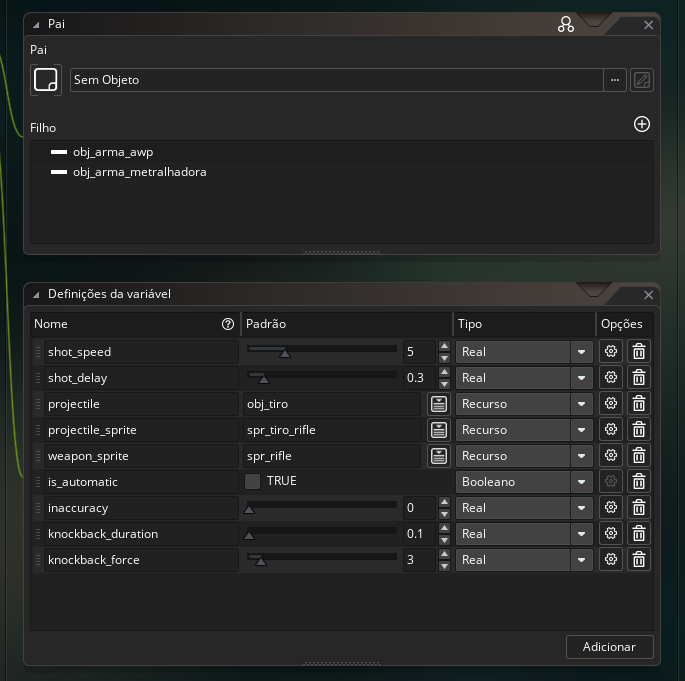This screenshot has height=681, width=685.
Task: Open the resource picker for weapon_sprite
Action: click(x=439, y=456)
